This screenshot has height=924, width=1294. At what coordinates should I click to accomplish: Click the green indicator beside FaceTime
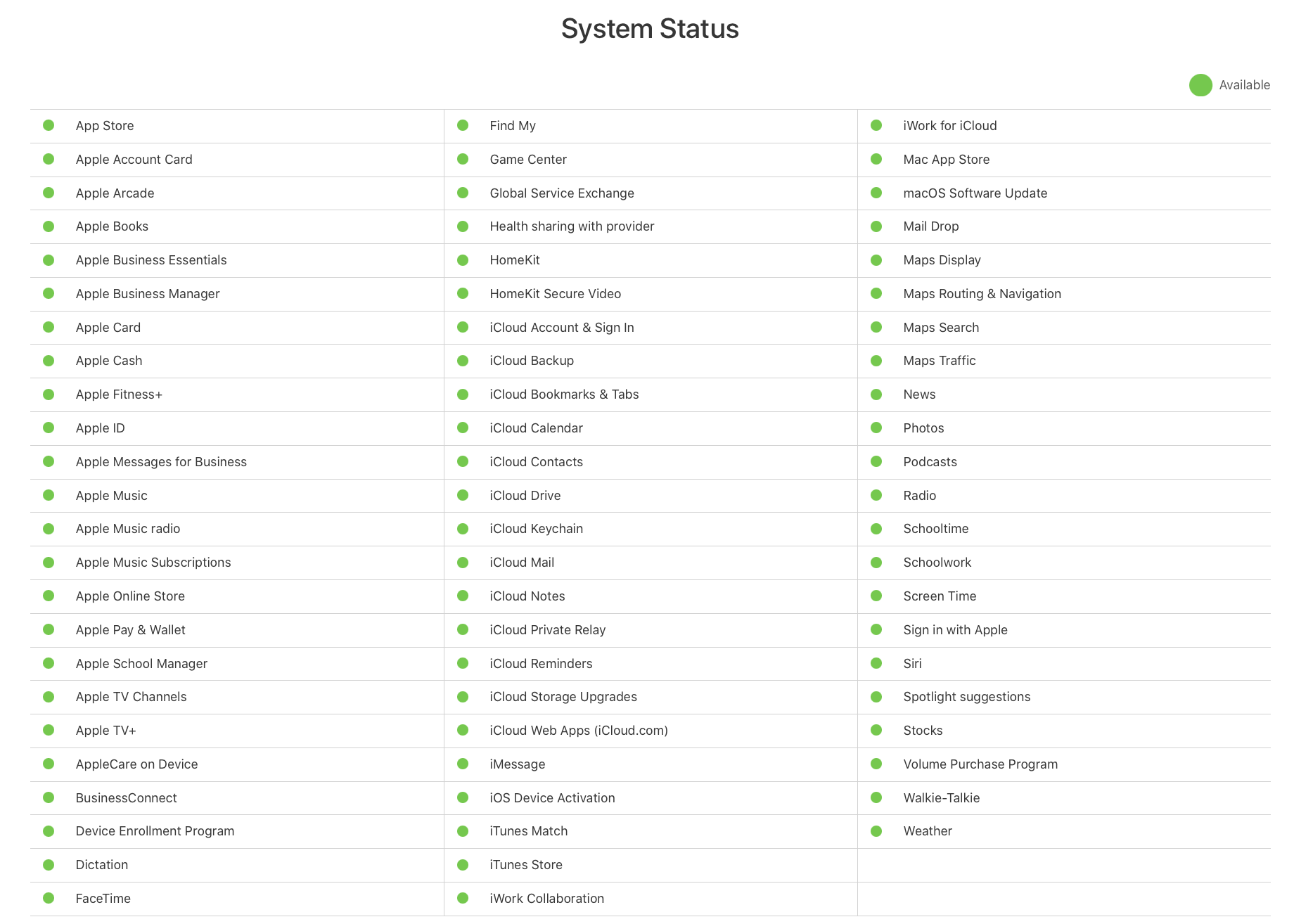[49, 898]
